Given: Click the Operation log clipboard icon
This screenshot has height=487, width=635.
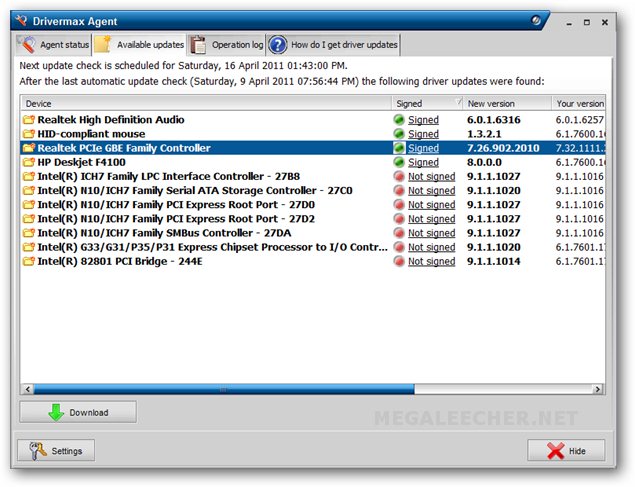Looking at the screenshot, I should [x=198, y=45].
